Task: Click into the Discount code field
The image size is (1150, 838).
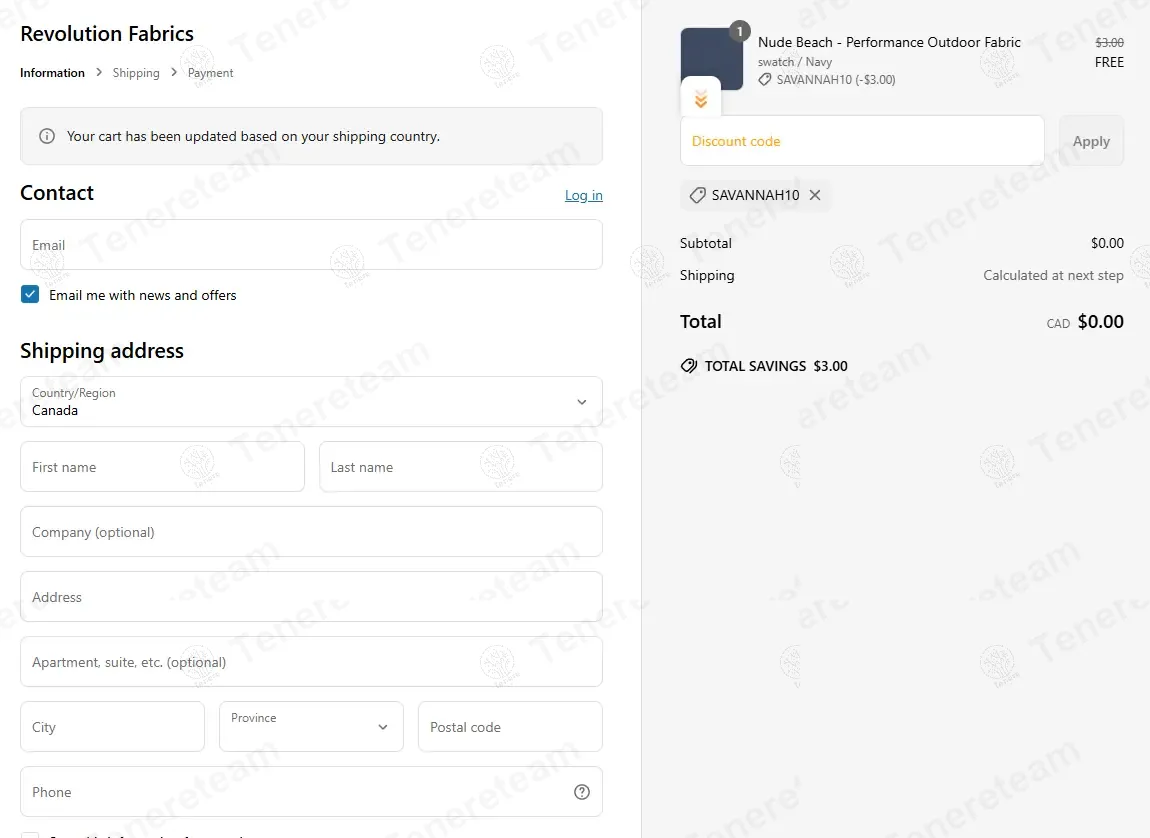Action: point(861,141)
